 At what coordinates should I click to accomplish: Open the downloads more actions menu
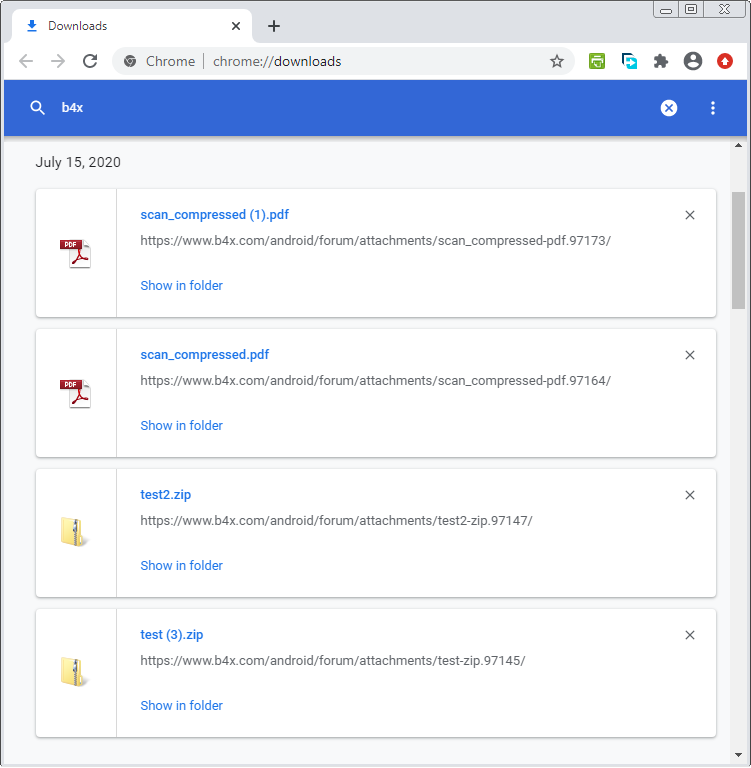pyautogui.click(x=713, y=108)
